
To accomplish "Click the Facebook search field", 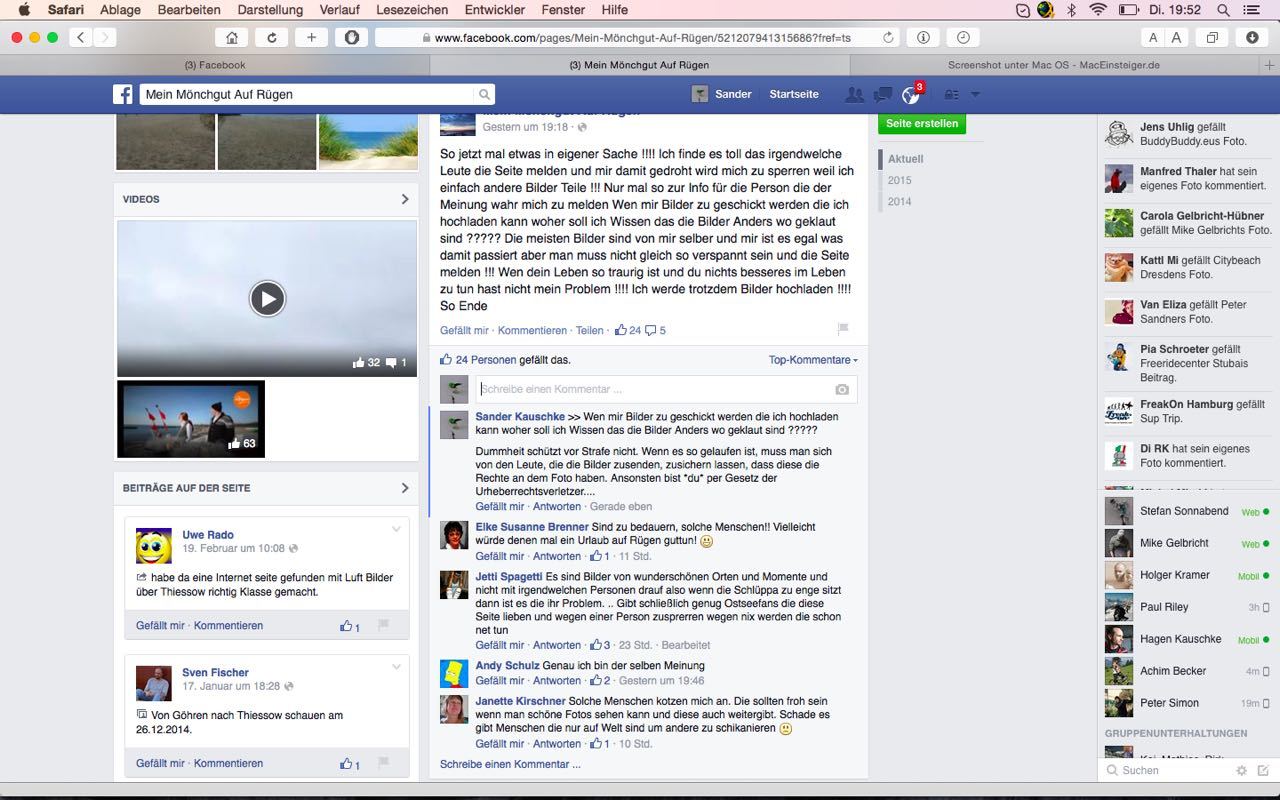I will coord(307,94).
